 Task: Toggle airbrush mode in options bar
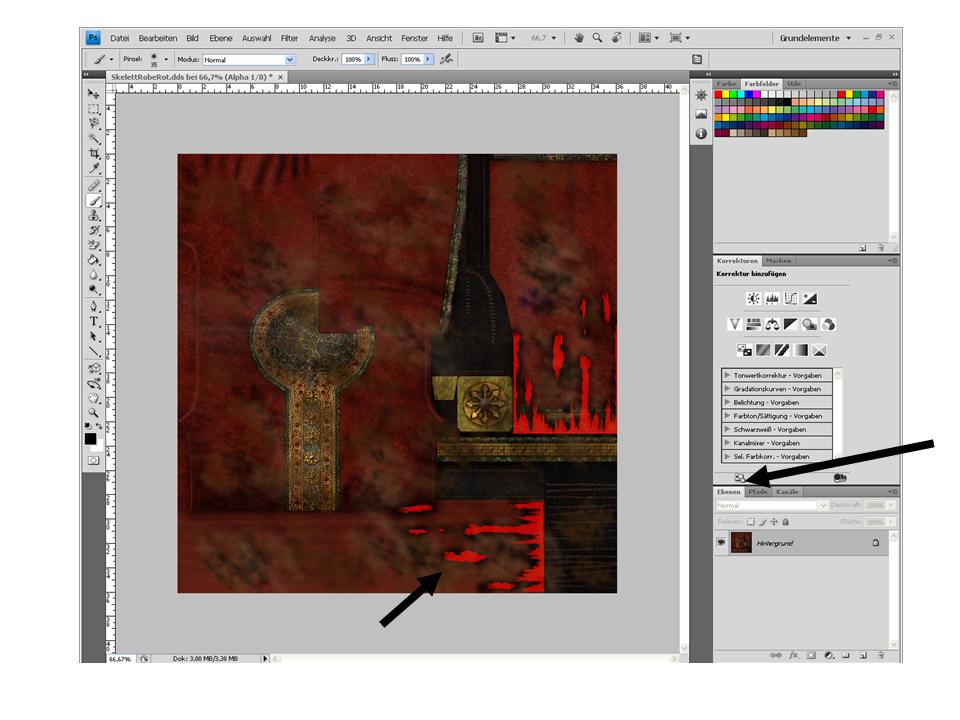[x=446, y=59]
